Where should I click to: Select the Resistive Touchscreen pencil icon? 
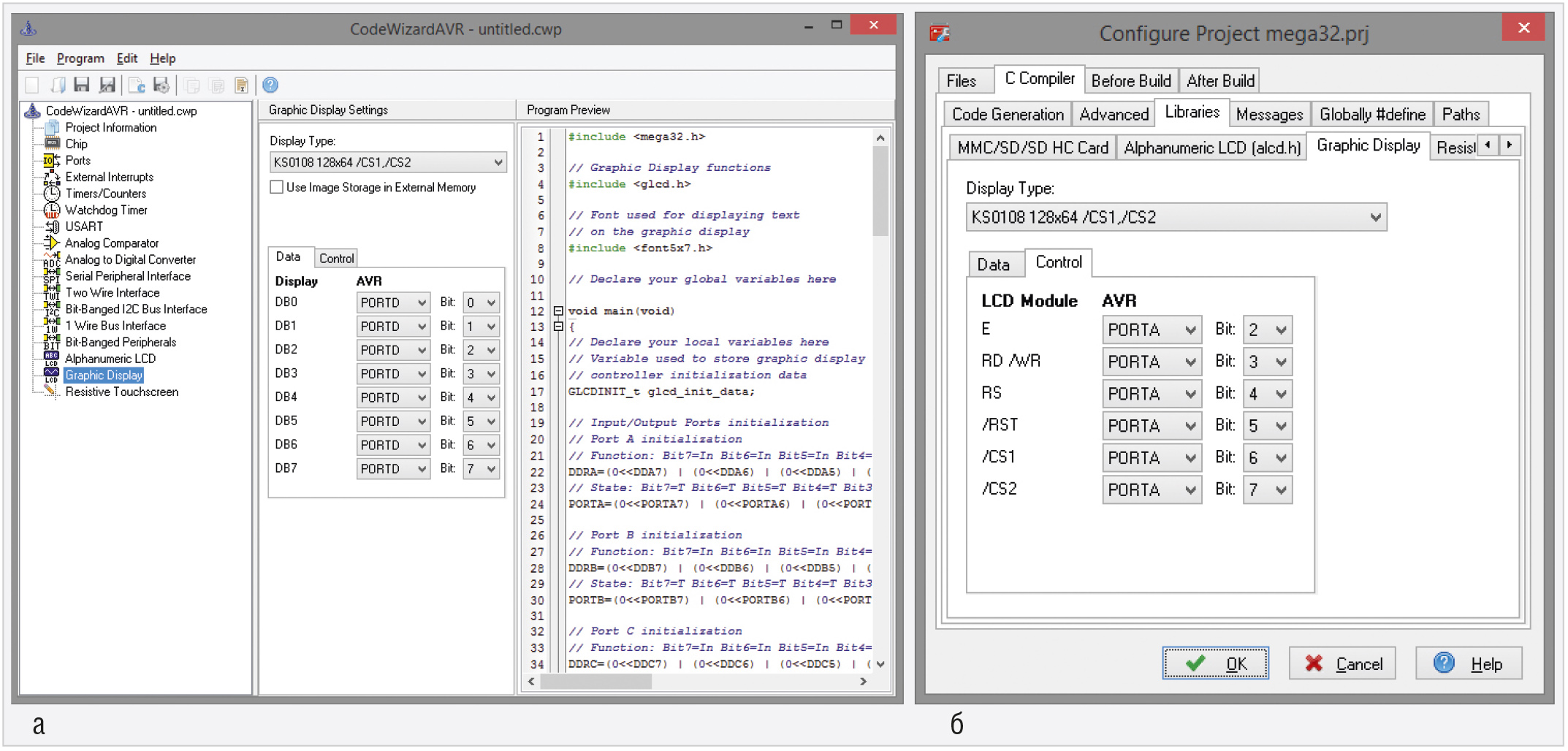coord(51,392)
